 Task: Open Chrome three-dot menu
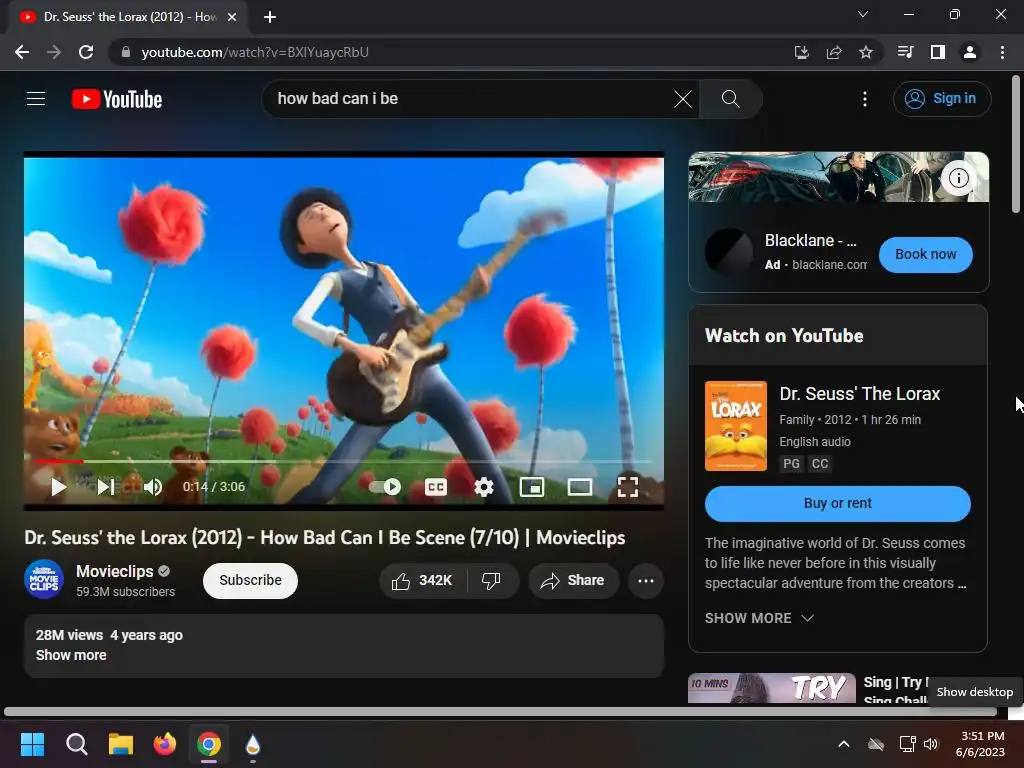point(1002,52)
